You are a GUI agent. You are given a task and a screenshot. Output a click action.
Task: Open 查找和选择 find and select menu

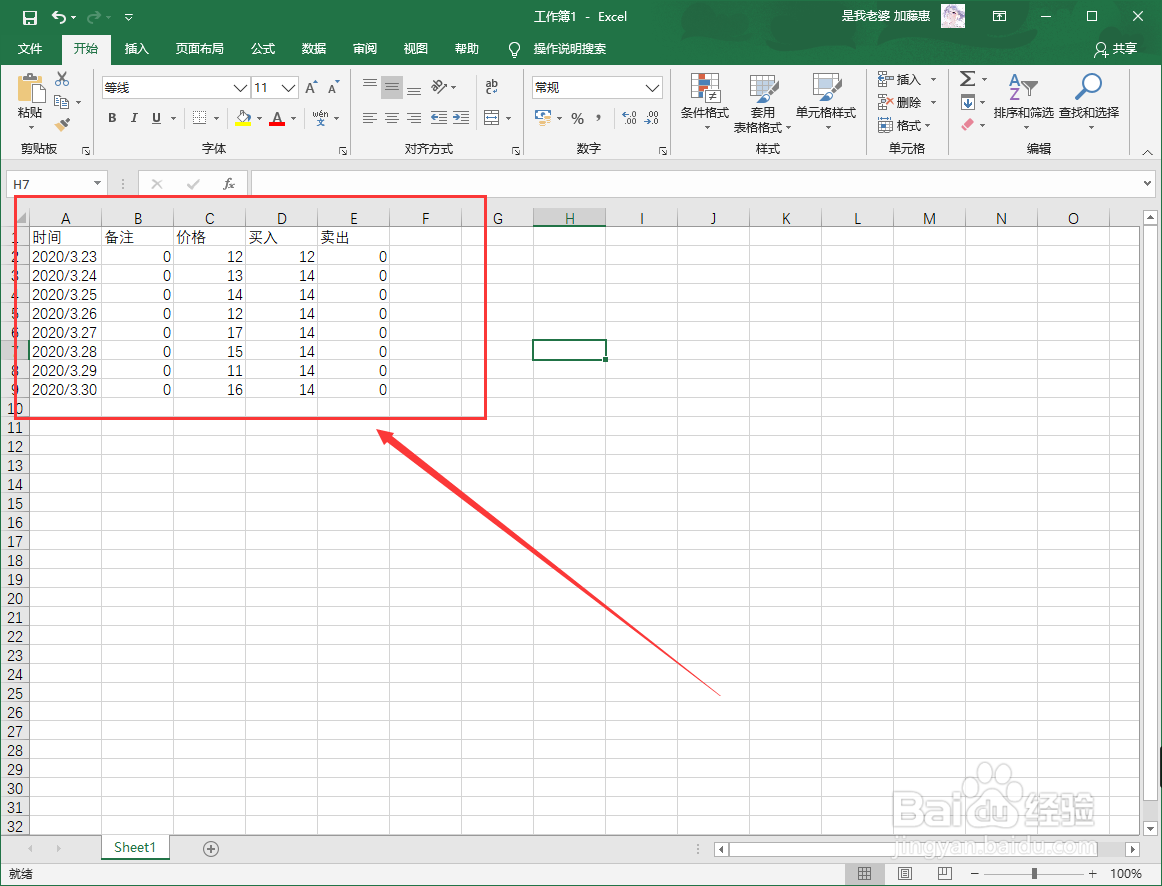[x=1089, y=102]
